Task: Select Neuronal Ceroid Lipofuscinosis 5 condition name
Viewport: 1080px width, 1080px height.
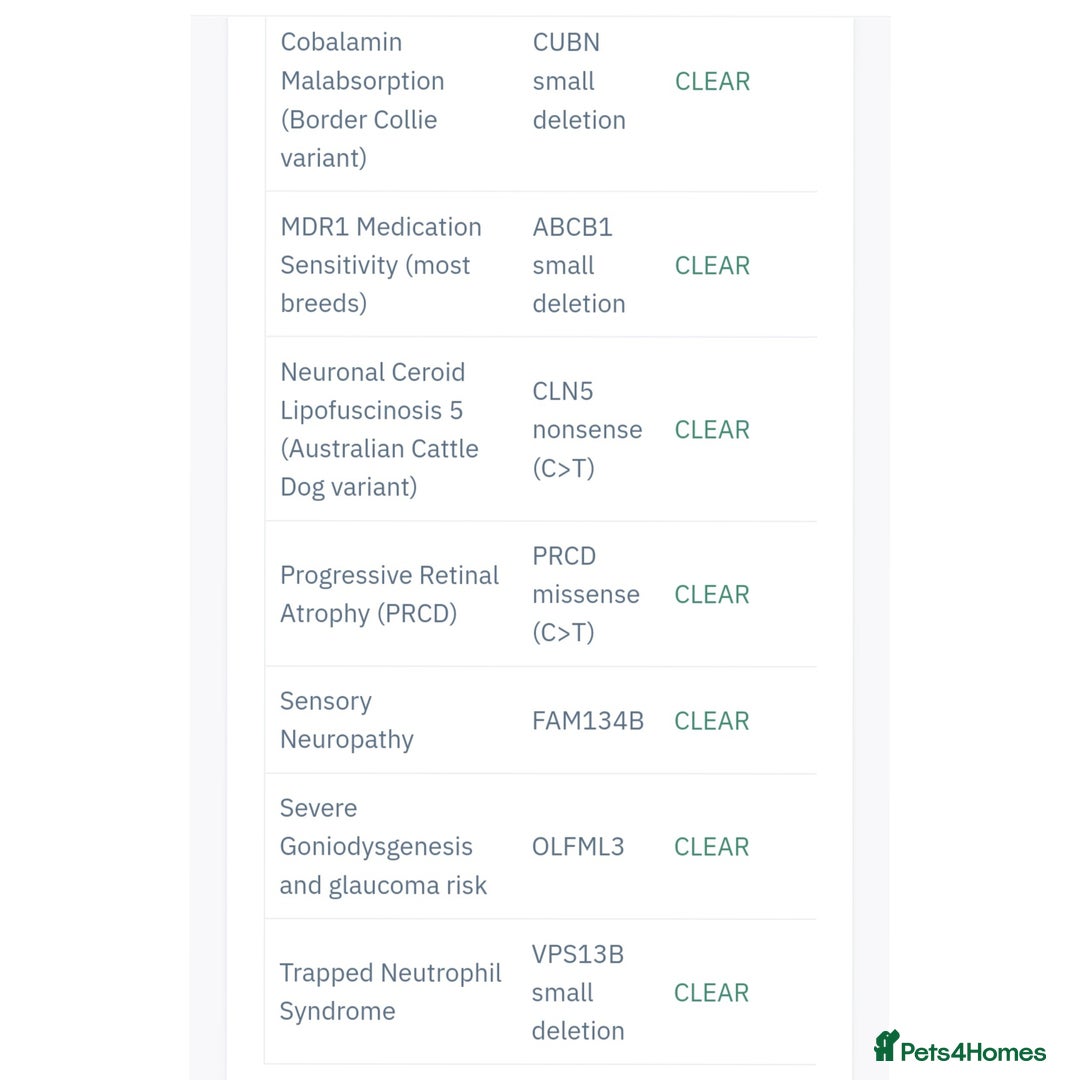Action: [379, 429]
